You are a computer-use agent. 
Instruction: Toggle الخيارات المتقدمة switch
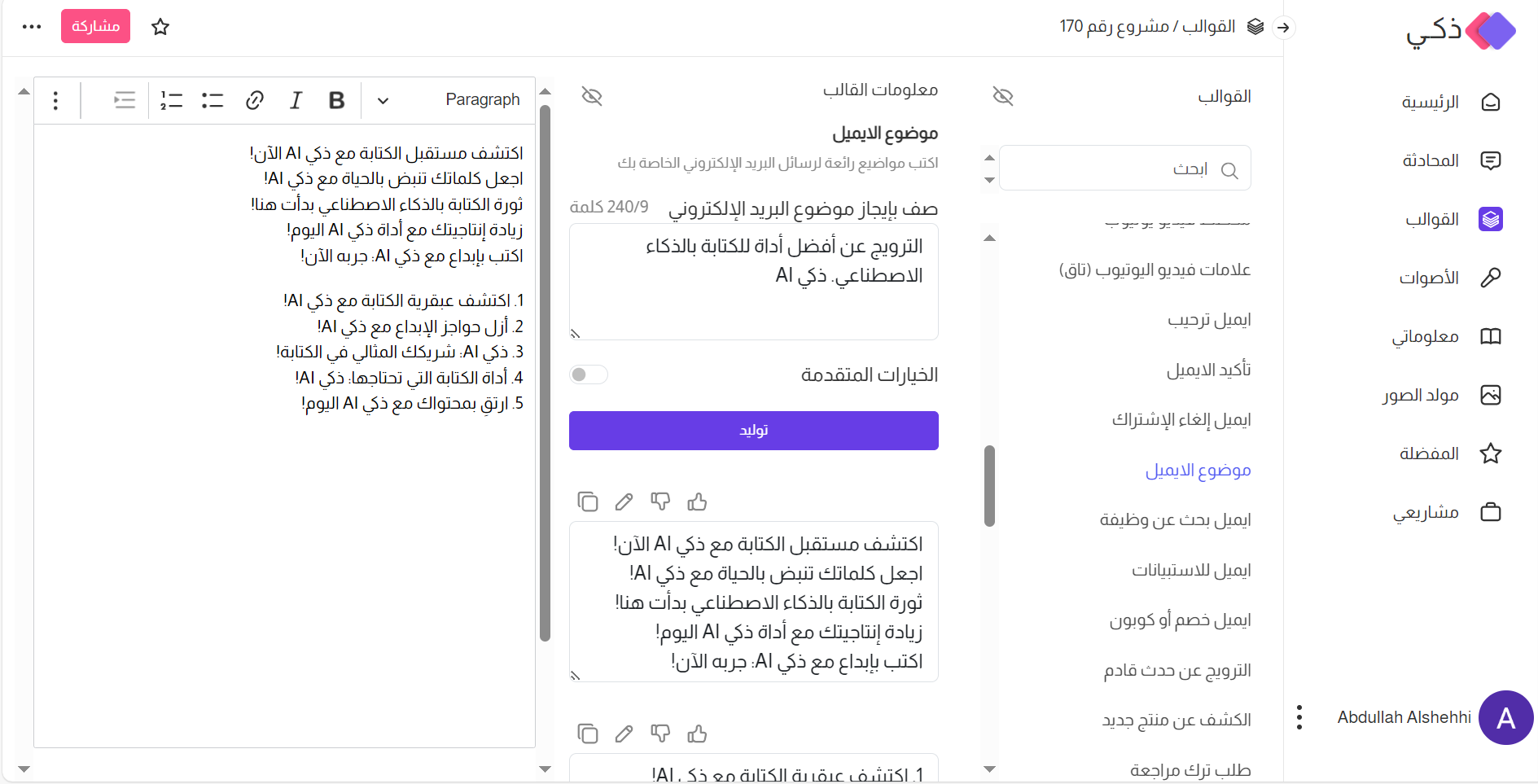(589, 374)
